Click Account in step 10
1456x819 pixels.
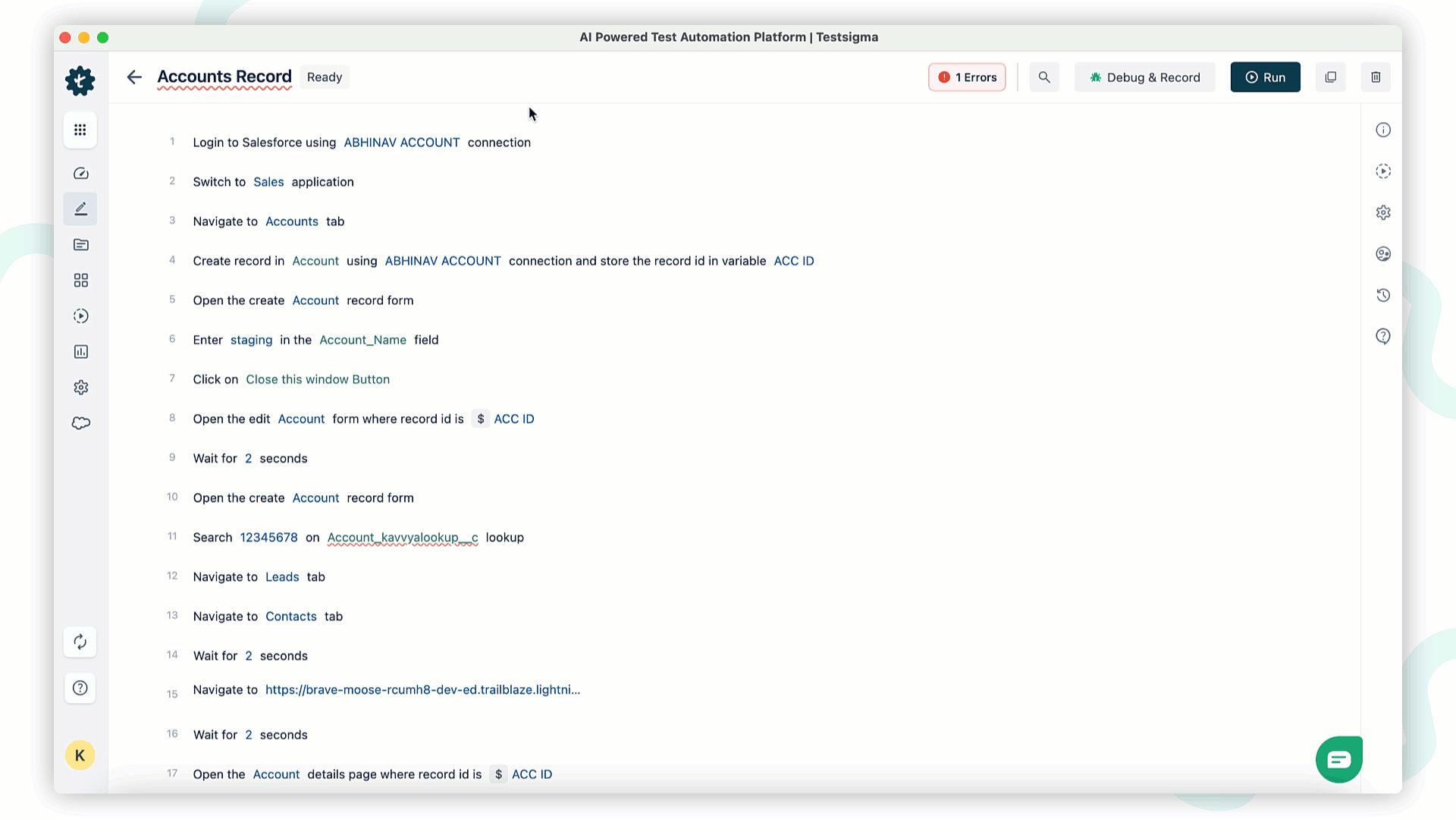[x=315, y=498]
